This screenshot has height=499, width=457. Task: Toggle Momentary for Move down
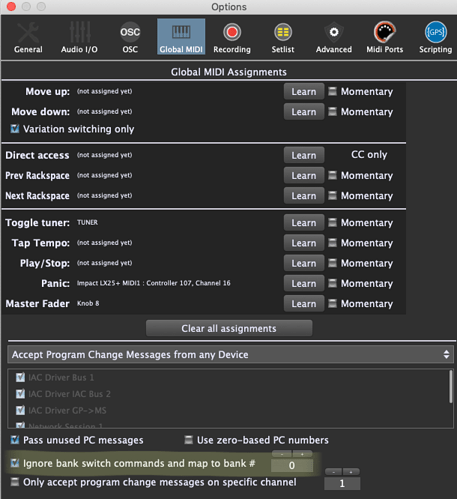(332, 111)
